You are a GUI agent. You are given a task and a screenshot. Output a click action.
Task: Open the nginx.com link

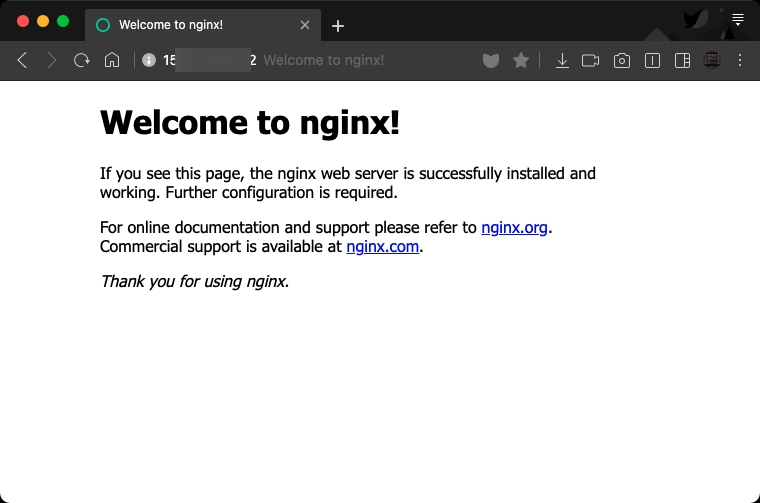pyautogui.click(x=382, y=247)
